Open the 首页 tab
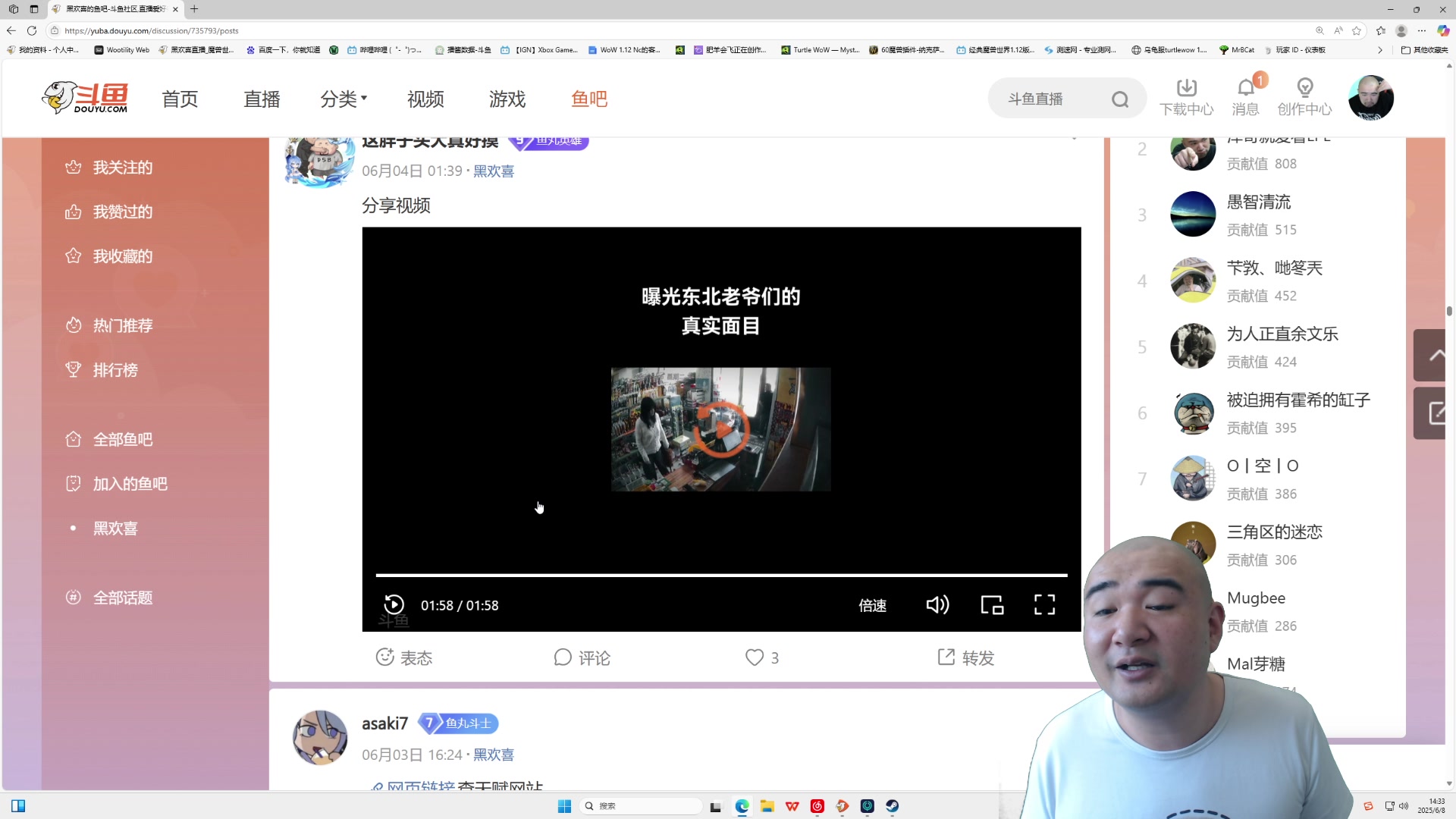1456x819 pixels. [180, 99]
